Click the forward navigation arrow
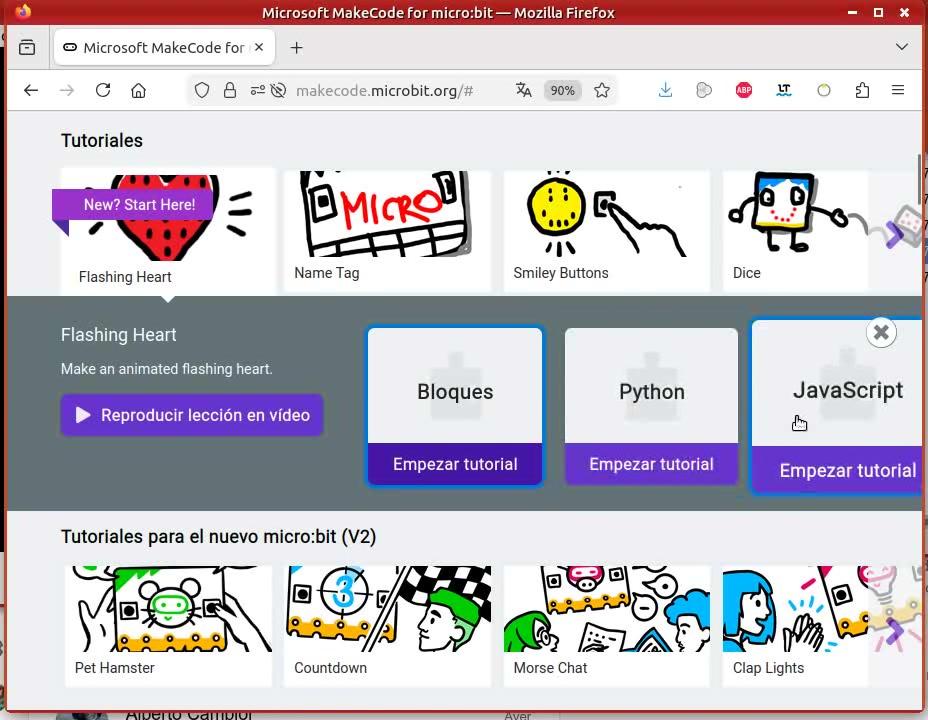 coord(67,90)
